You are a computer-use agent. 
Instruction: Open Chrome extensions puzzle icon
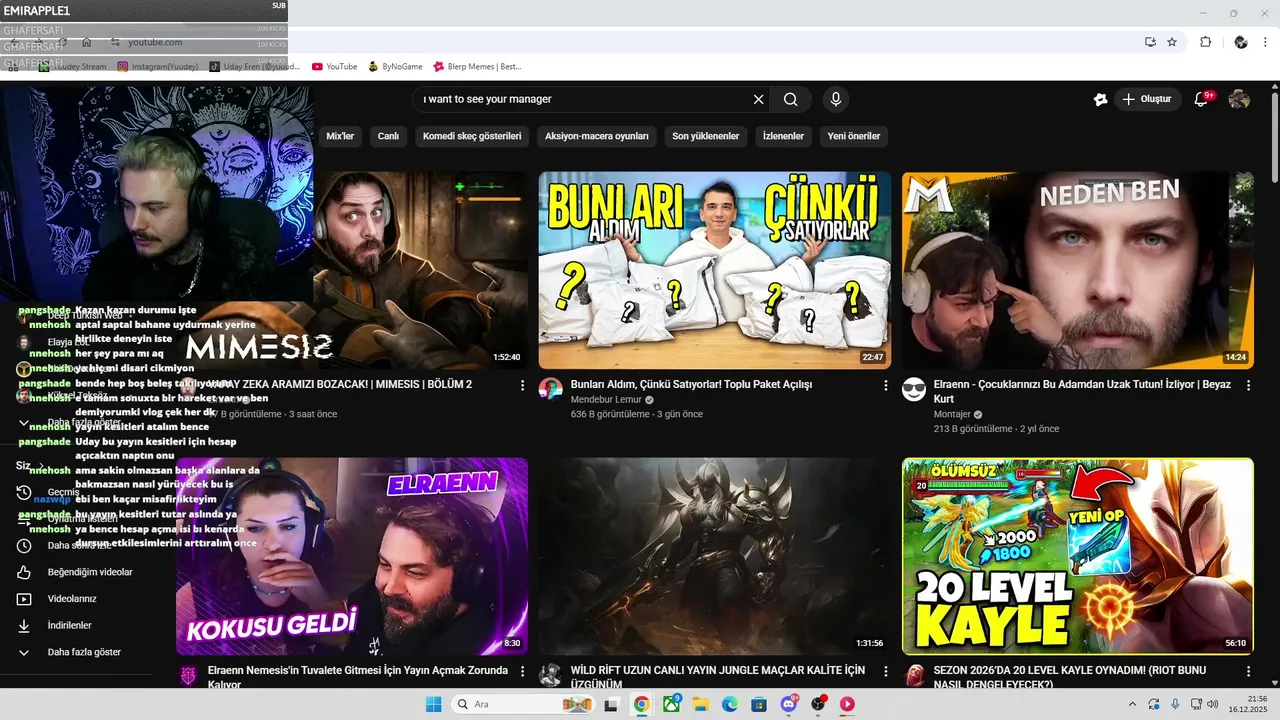pos(1205,42)
